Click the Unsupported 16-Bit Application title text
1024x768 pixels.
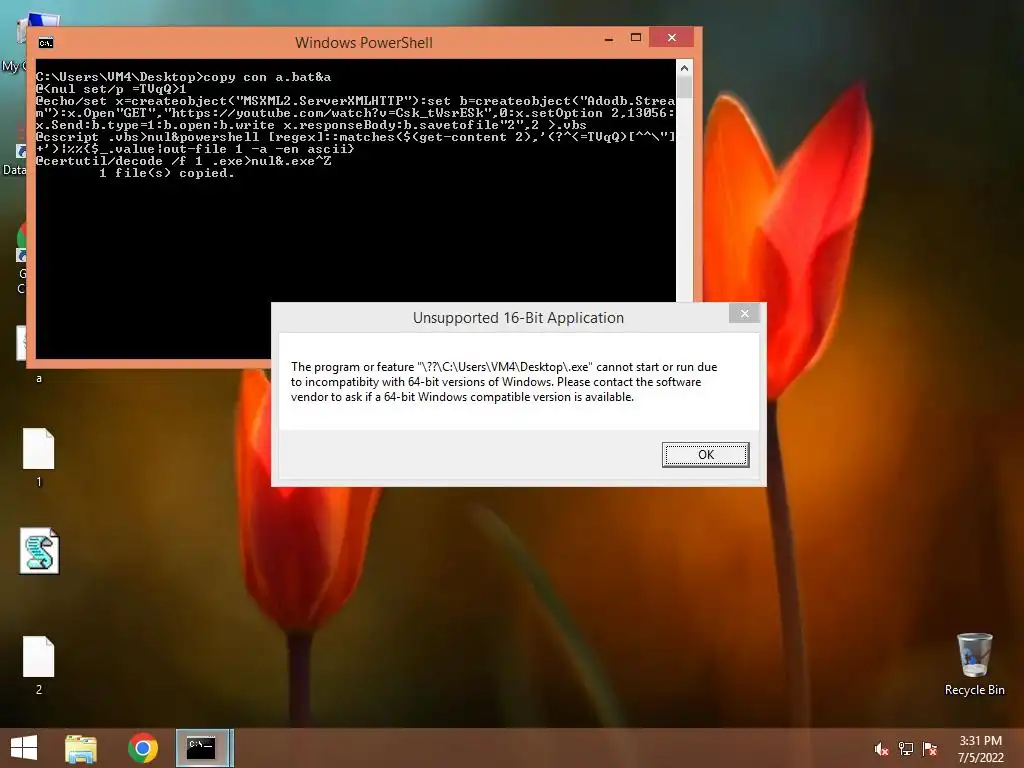point(519,318)
